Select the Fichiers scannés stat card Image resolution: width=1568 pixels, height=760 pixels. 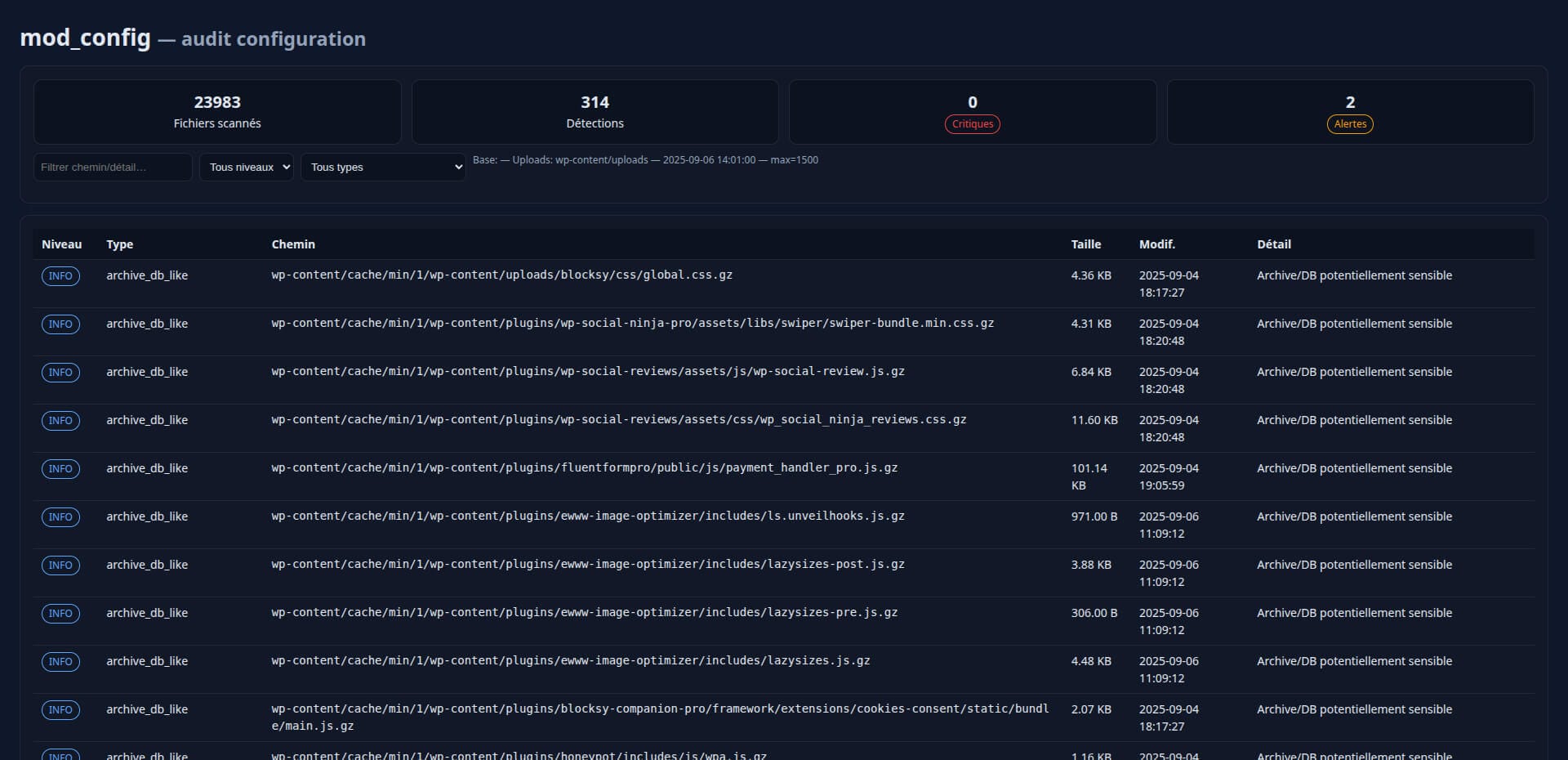[216, 112]
